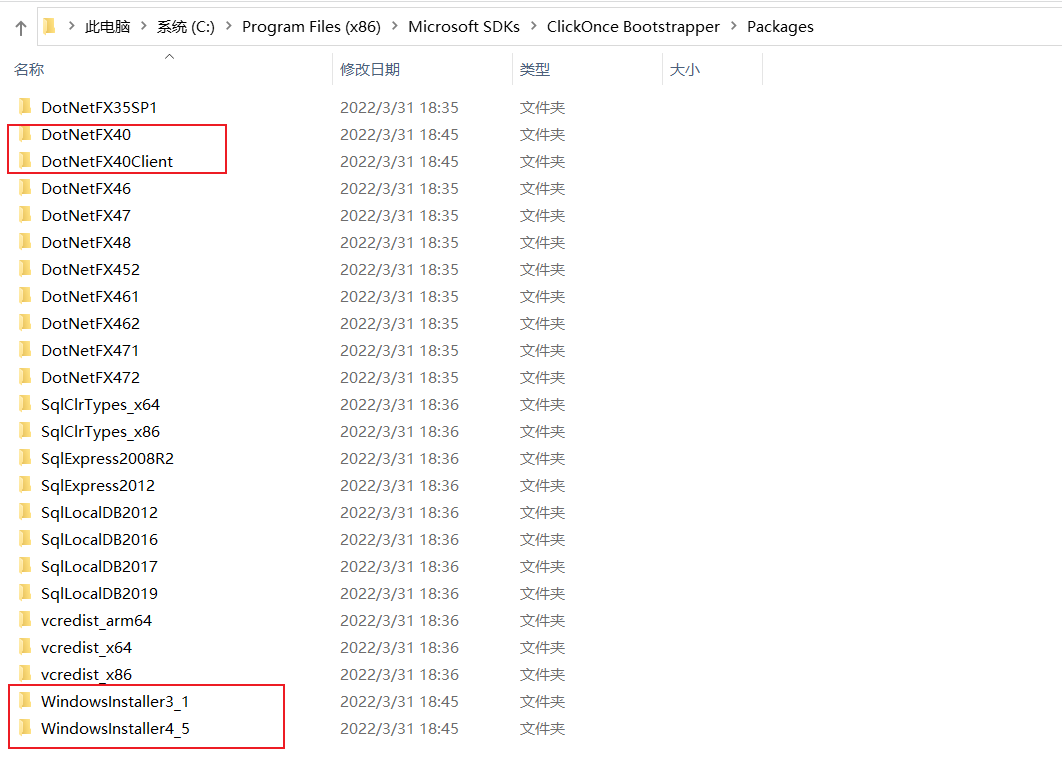1062x766 pixels.
Task: Select the DotNetFX40 folder icon
Action: (25, 133)
